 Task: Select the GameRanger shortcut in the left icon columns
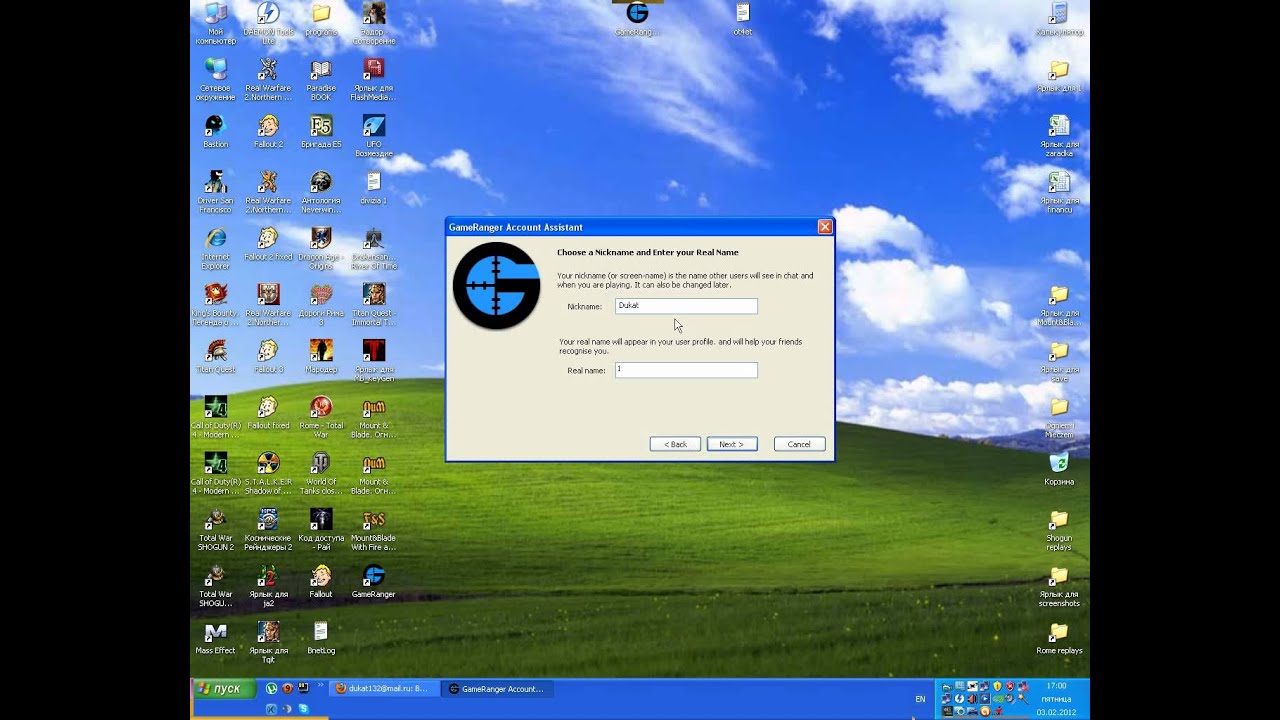click(373, 581)
